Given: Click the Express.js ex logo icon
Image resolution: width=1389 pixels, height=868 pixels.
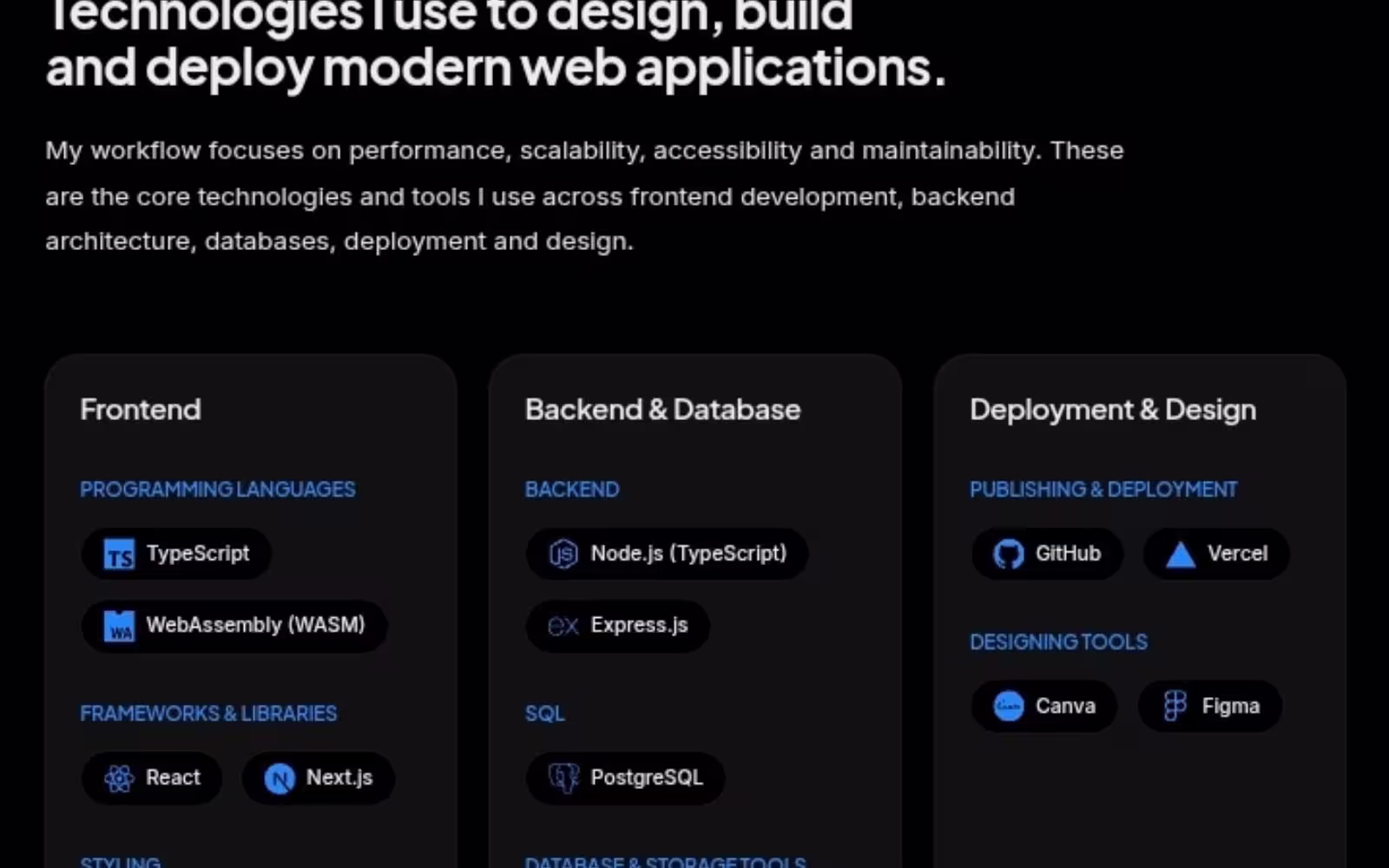Looking at the screenshot, I should (563, 626).
